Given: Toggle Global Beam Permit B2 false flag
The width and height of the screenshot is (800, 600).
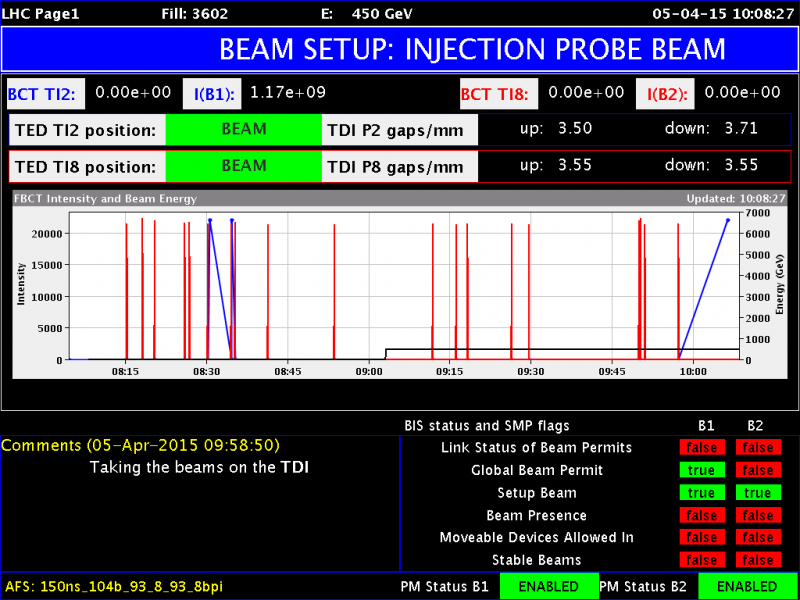Looking at the screenshot, I should coord(757,470).
